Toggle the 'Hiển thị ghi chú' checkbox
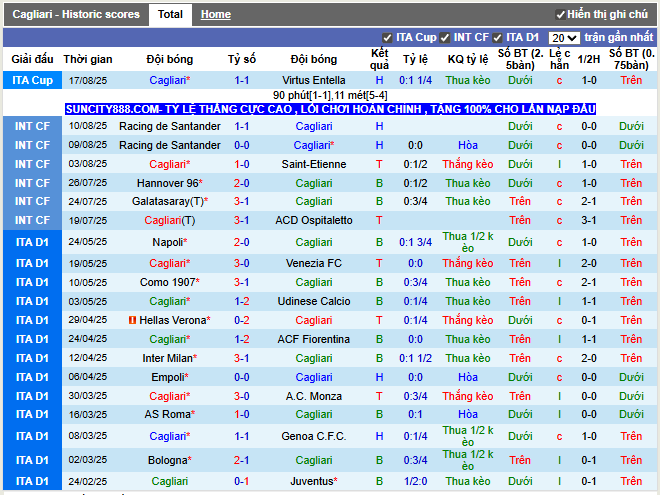Screen dimensions: 660x495 pyautogui.click(x=560, y=15)
